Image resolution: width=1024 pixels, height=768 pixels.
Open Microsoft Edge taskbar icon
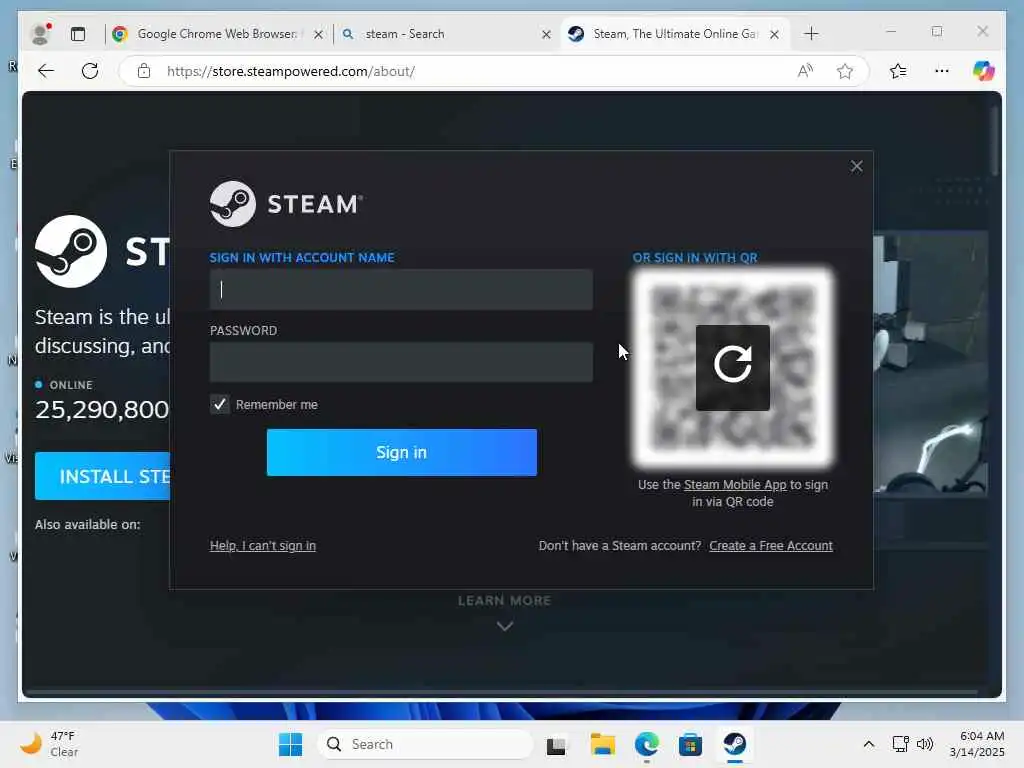pos(647,744)
